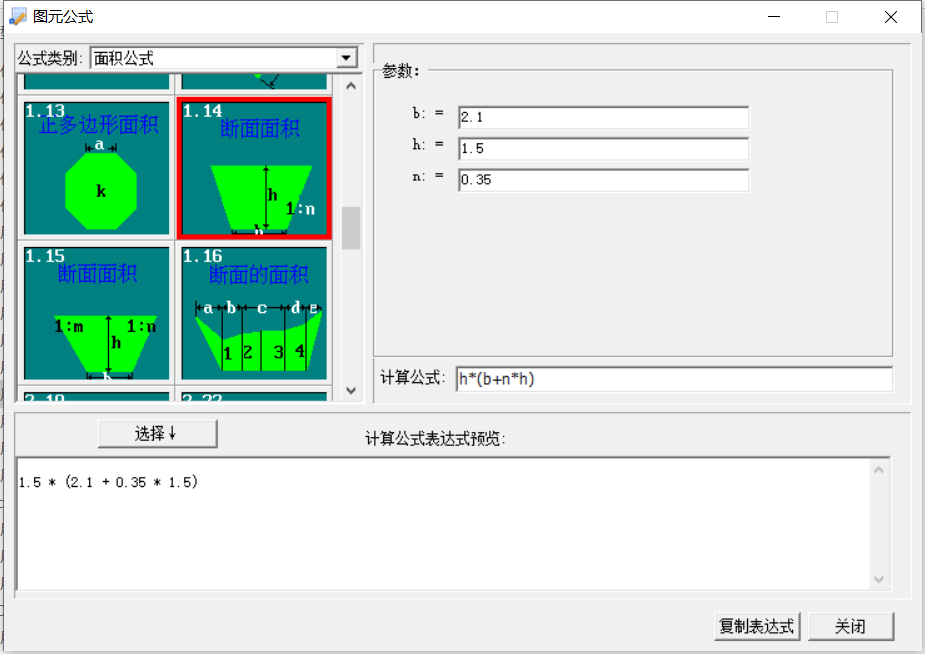Screen dimensions: 925x654
Task: Click the expression preview text 1.5 * (2.1 + 0.35 * 1.5)
Action: click(109, 482)
